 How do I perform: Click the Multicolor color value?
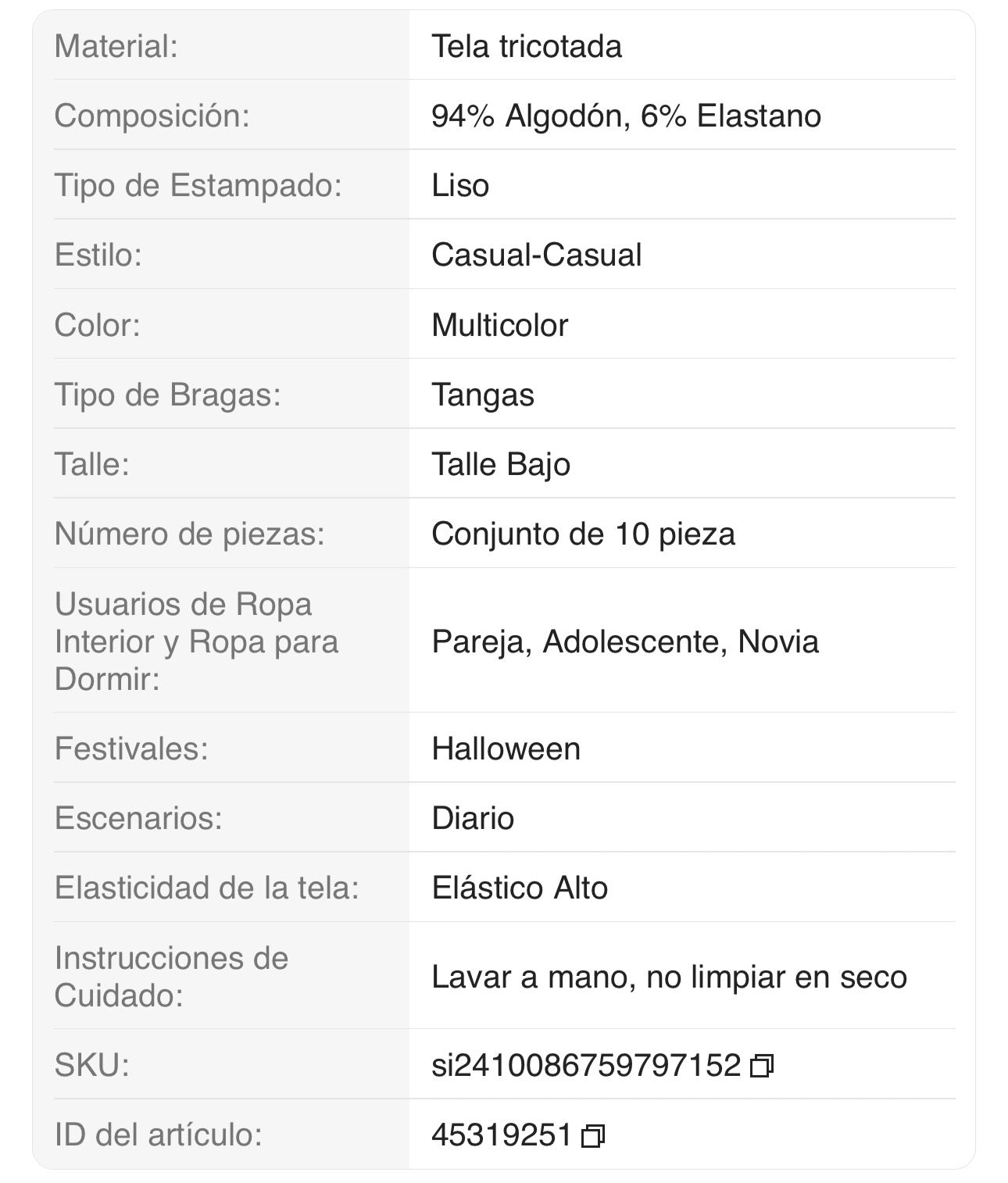499,325
